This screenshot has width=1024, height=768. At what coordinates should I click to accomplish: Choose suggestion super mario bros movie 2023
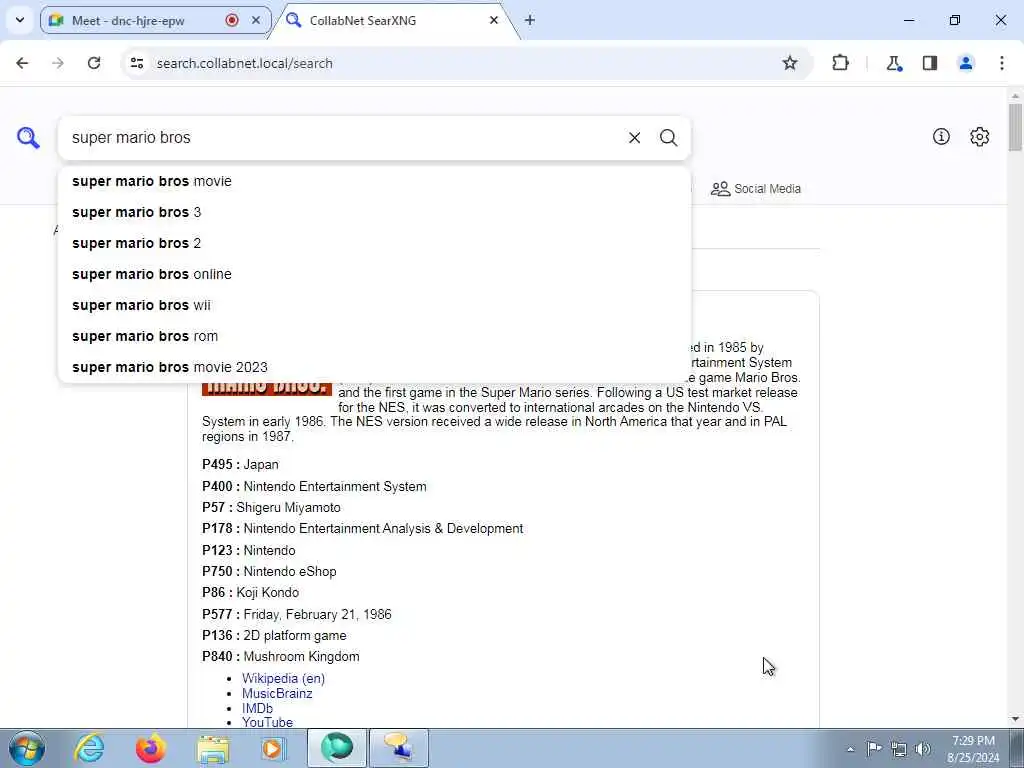pos(374,367)
